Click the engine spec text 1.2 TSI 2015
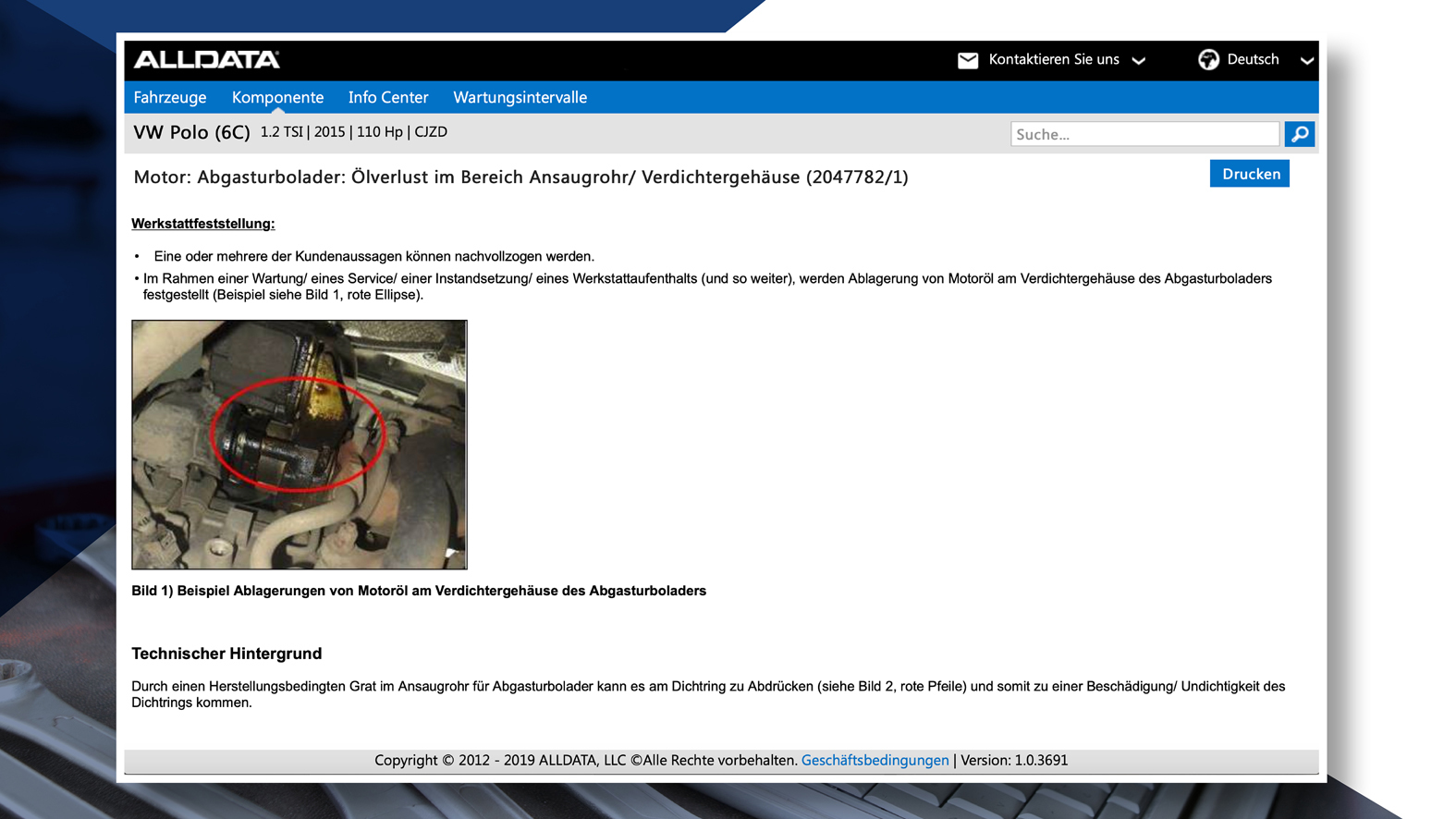1456x819 pixels. pyautogui.click(x=353, y=132)
